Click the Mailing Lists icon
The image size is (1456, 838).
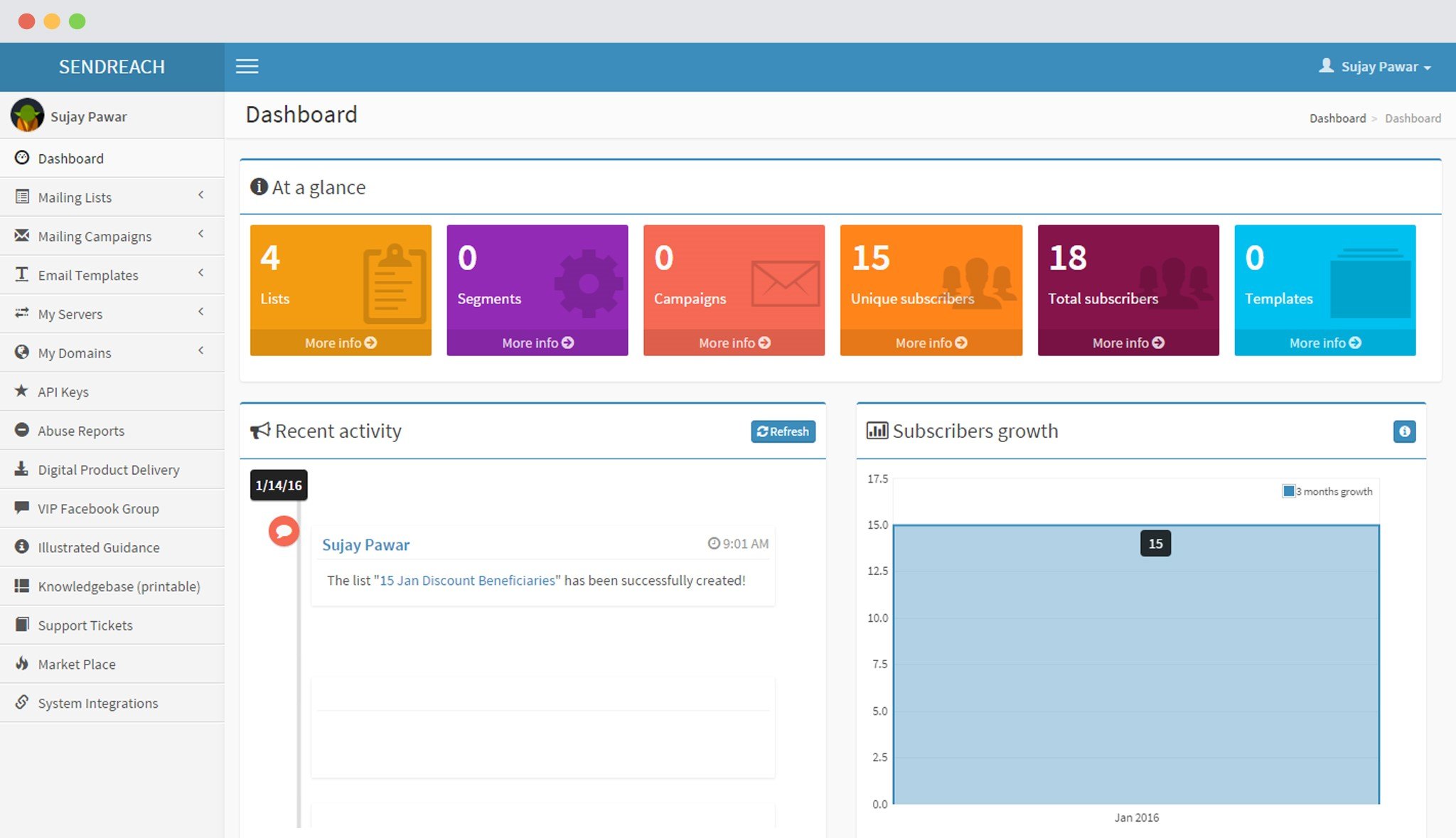(22, 197)
